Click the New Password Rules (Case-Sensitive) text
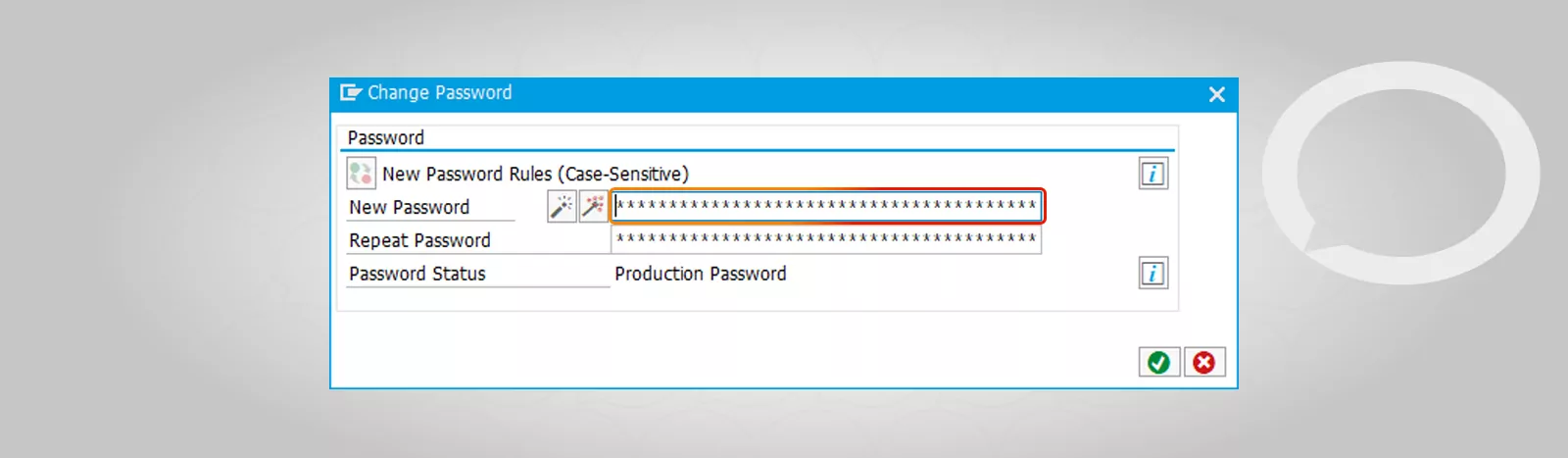The image size is (1568, 458). pos(535,174)
